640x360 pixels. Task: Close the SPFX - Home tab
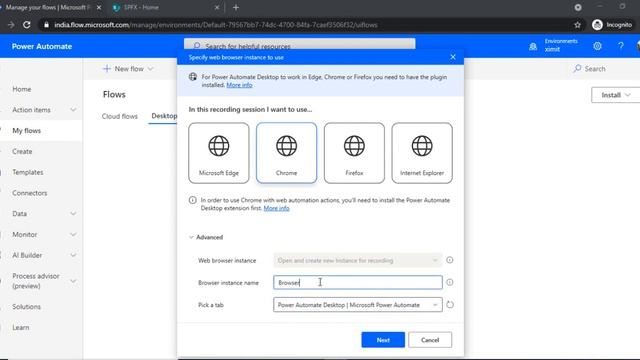point(217,7)
